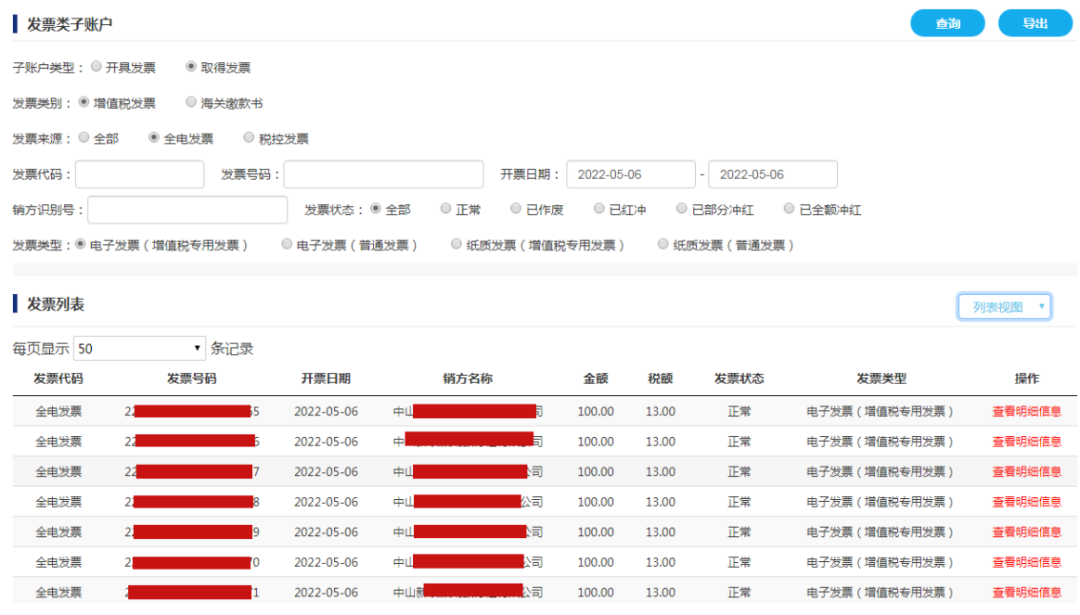Set invoice status to 已作废
This screenshot has height=615, width=1080.
(x=516, y=209)
